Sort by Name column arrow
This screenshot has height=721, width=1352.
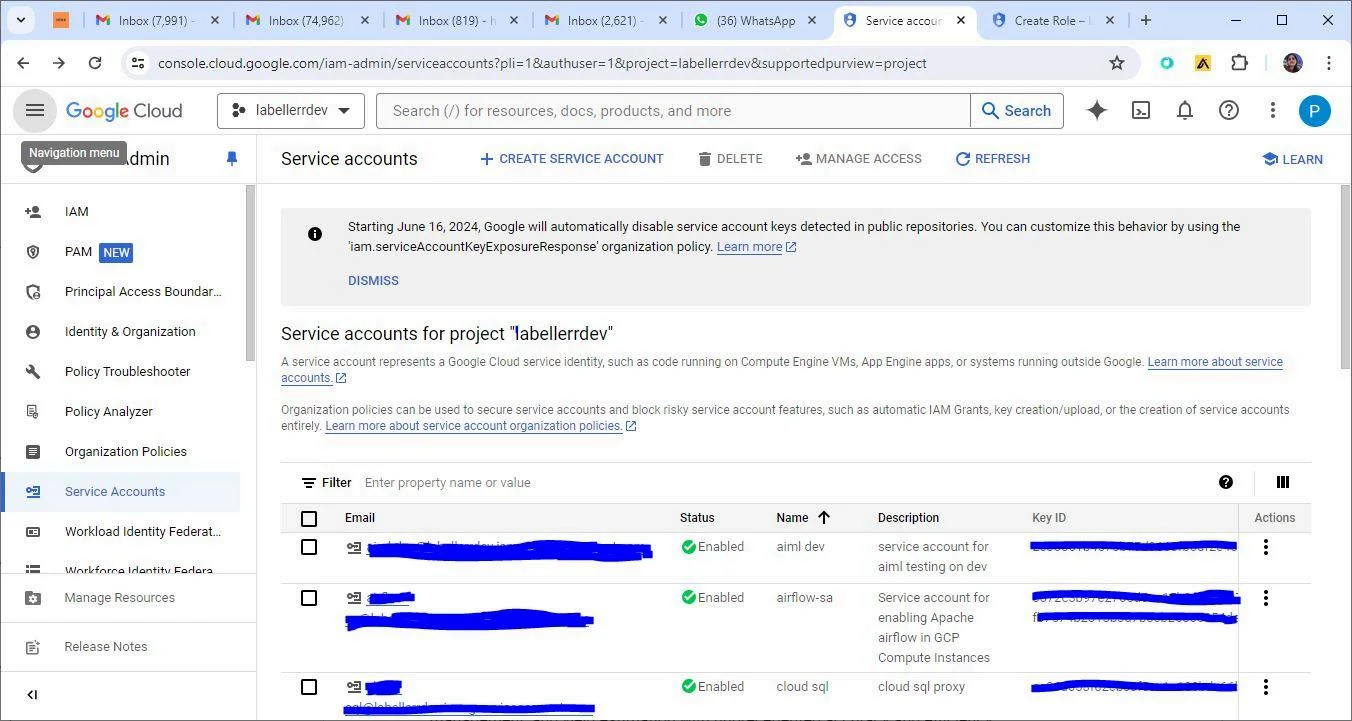pyautogui.click(x=824, y=518)
